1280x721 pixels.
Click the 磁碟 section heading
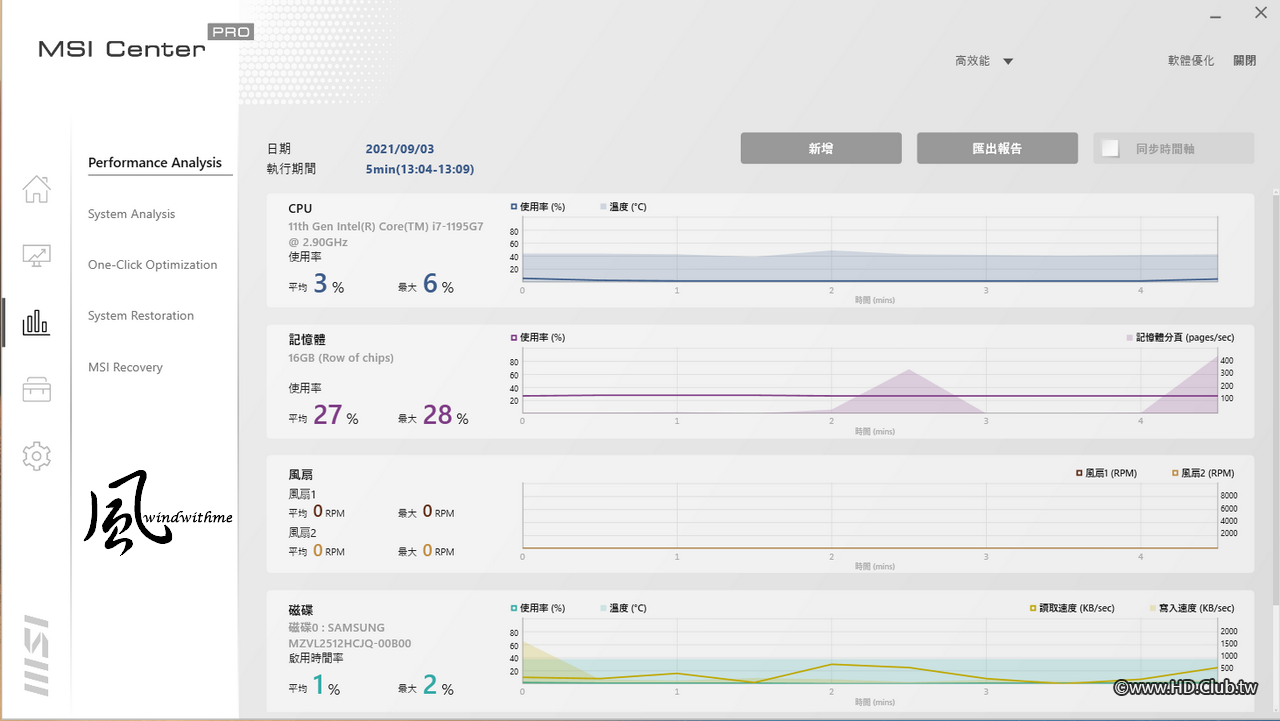pyautogui.click(x=301, y=610)
